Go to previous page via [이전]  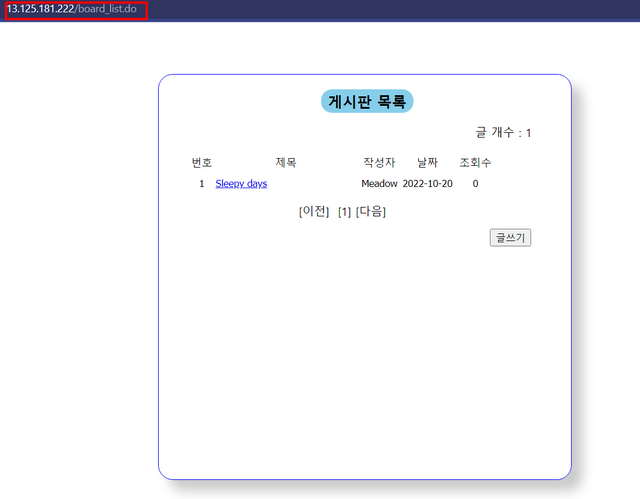[314, 211]
